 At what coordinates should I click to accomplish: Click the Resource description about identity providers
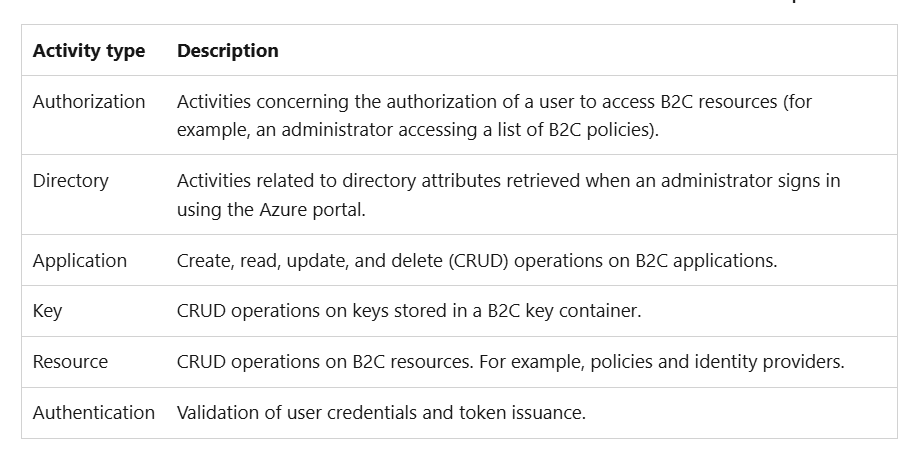(x=510, y=361)
